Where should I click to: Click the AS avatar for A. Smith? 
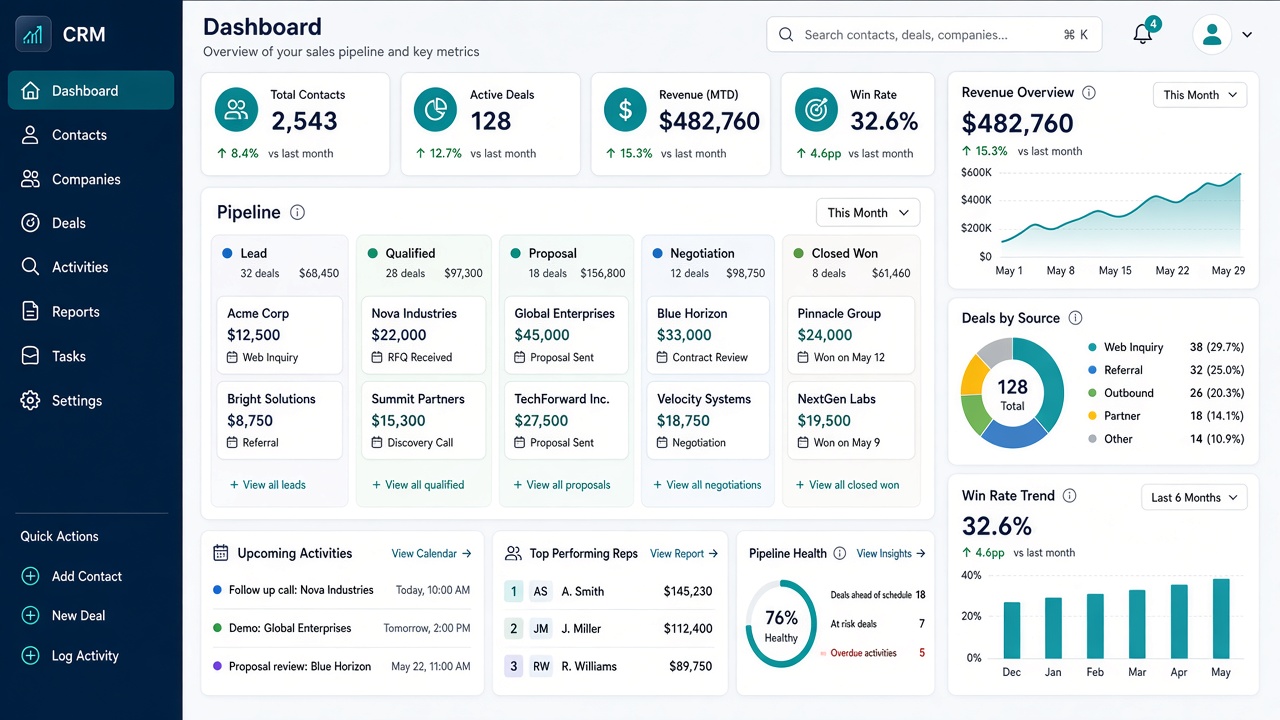pos(541,591)
